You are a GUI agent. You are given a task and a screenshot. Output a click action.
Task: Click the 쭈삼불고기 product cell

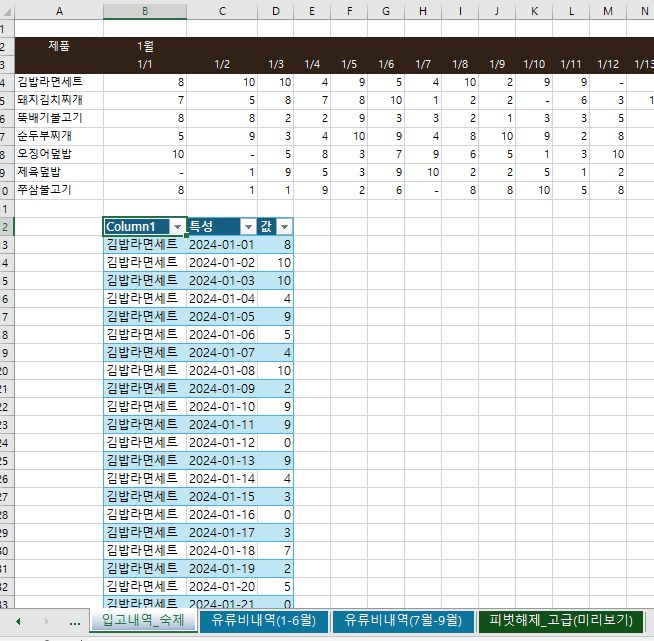[x=59, y=190]
